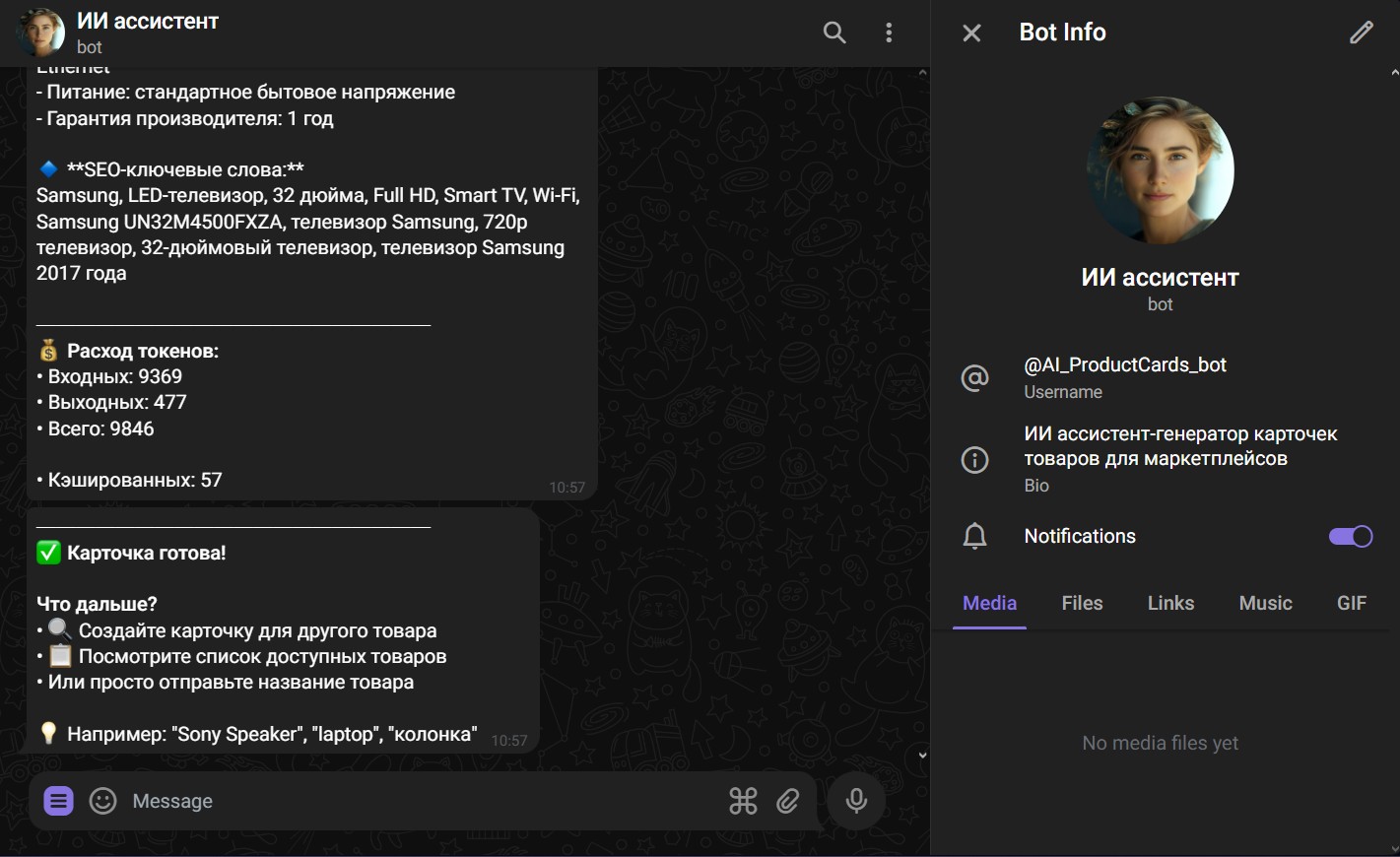
Task: Open the three-dot chat menu
Action: [889, 33]
